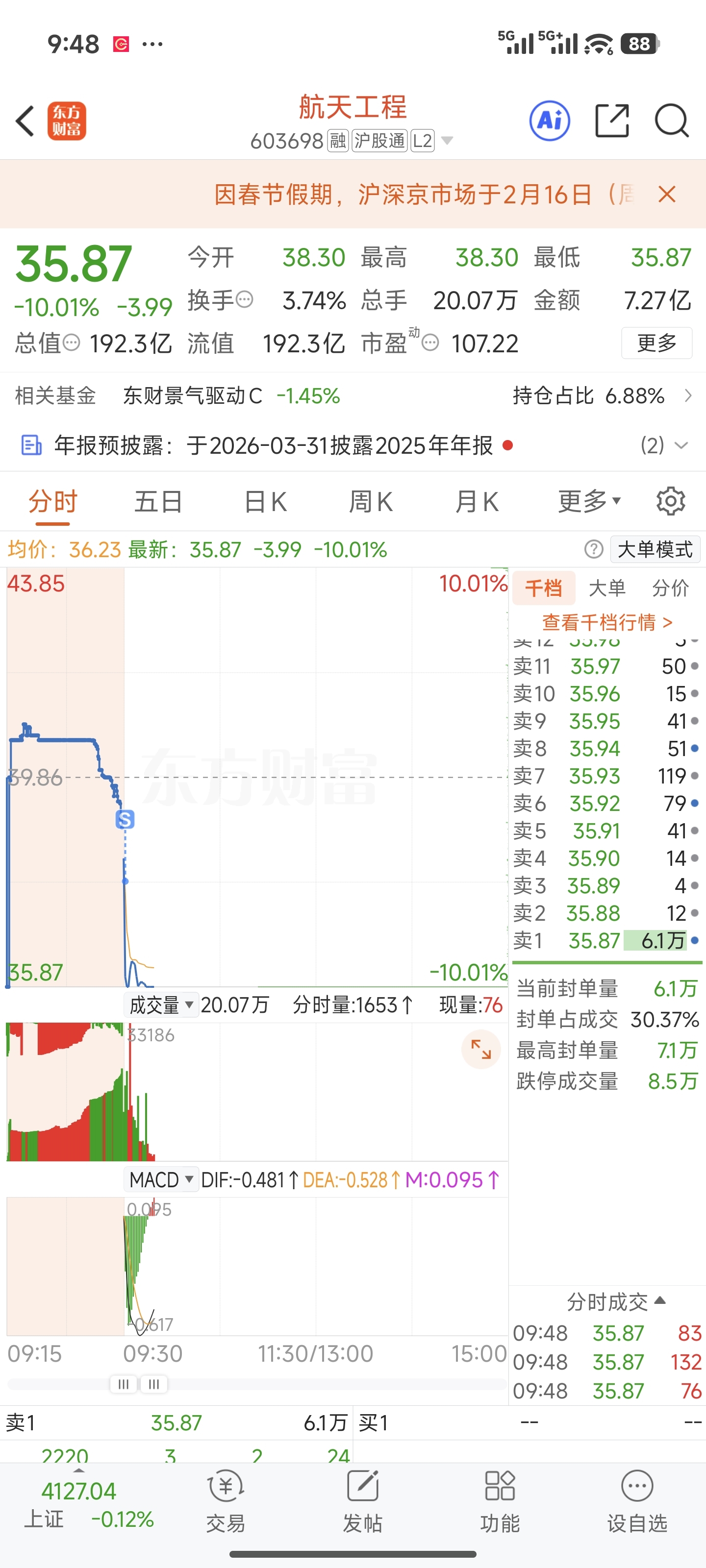
Task: Open chart settings gear icon
Action: click(671, 502)
